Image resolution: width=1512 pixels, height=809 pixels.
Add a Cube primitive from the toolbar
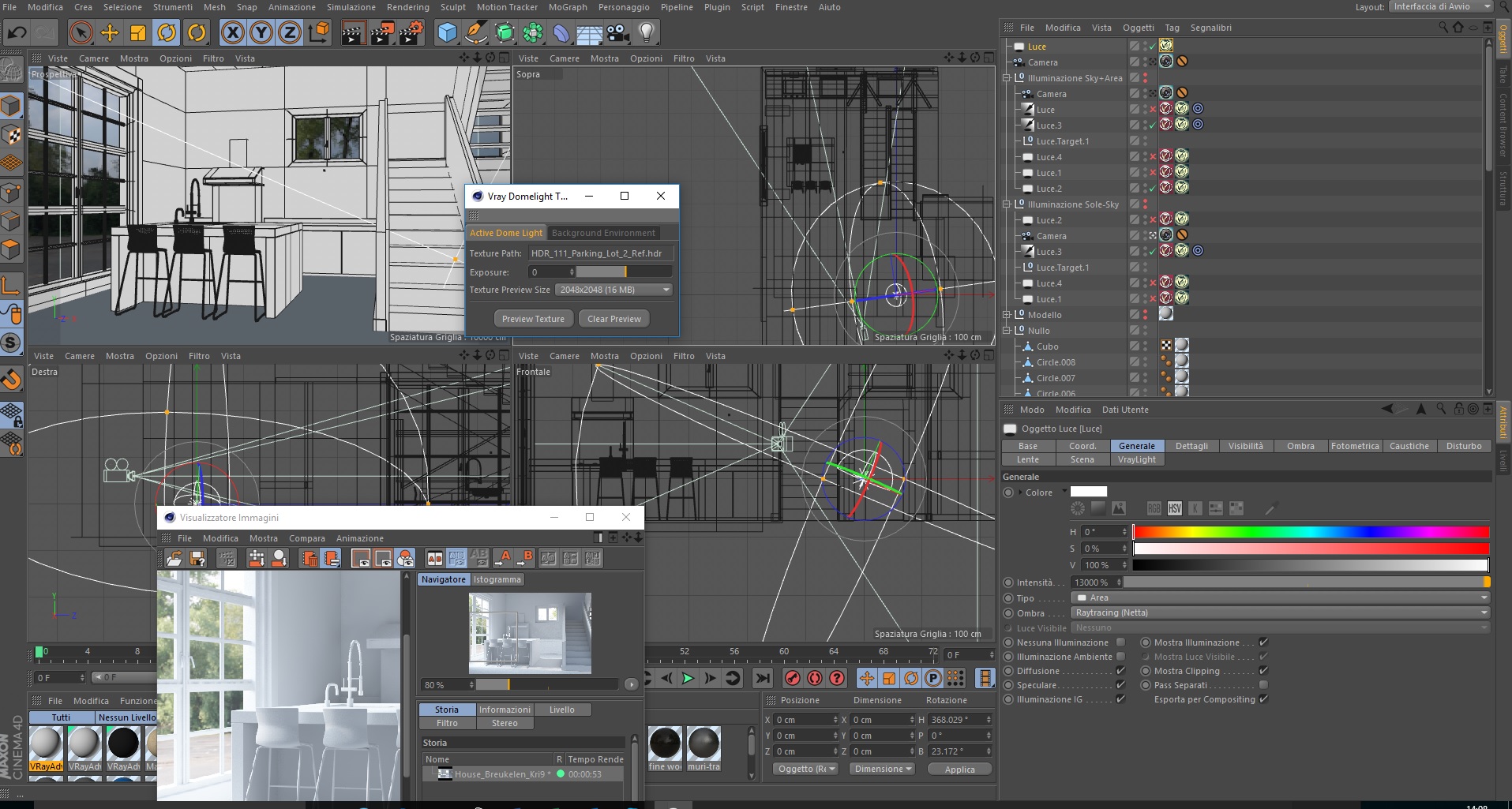coord(447,33)
